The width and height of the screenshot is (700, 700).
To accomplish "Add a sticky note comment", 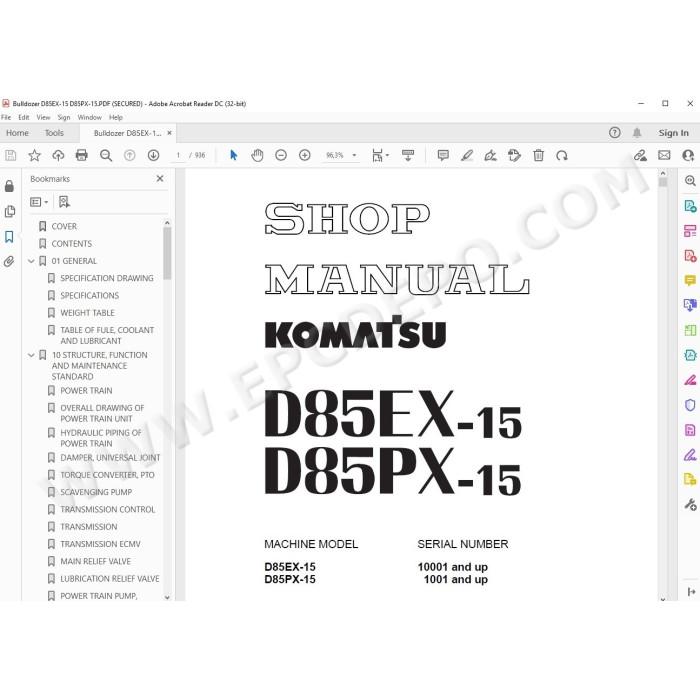I will [x=443, y=155].
